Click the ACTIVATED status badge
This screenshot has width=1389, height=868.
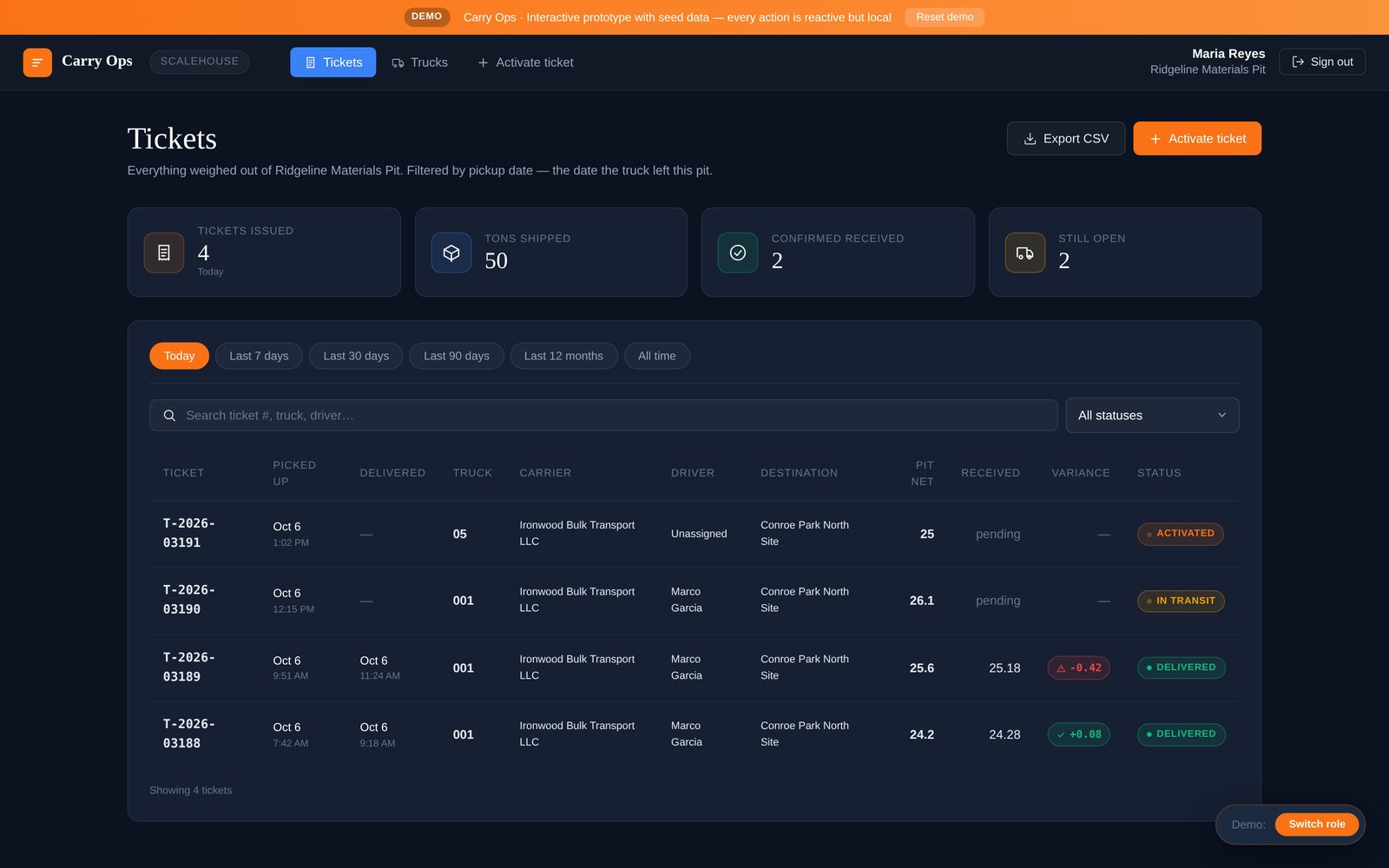point(1181,534)
